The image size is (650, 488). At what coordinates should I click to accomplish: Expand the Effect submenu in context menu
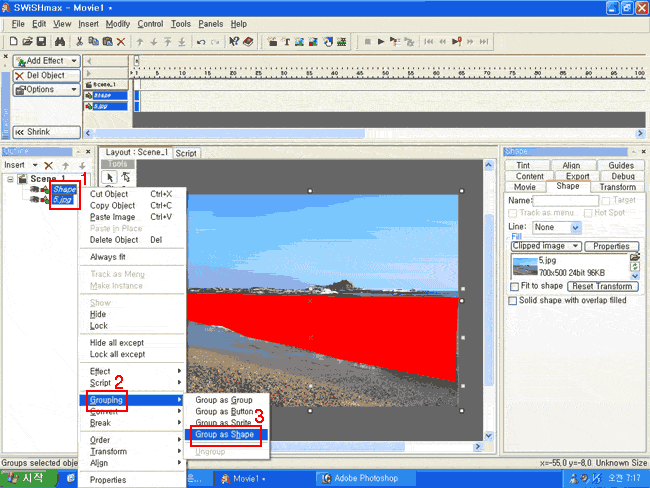pyautogui.click(x=132, y=371)
